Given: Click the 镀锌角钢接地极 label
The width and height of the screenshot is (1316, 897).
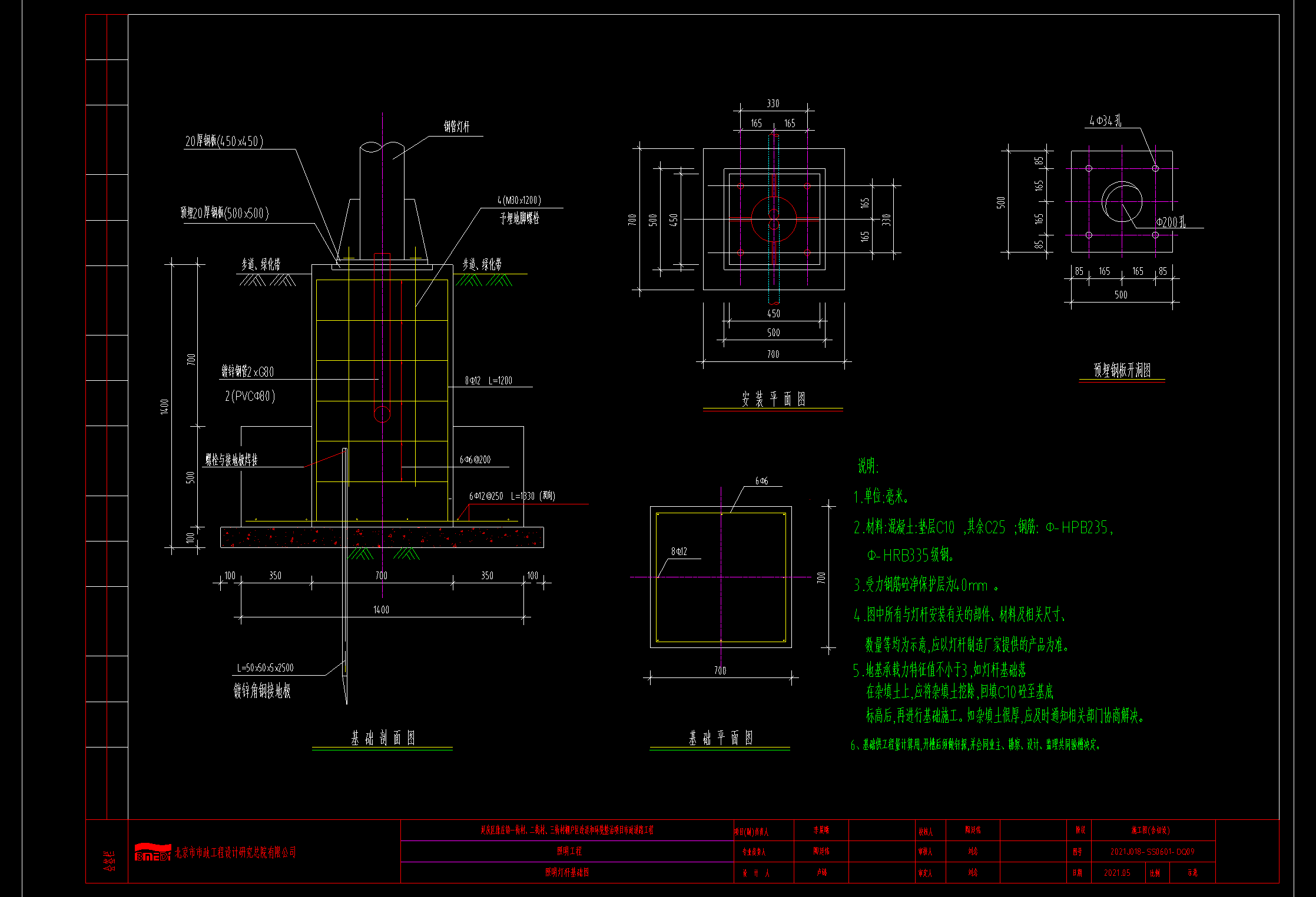Looking at the screenshot, I should click(262, 690).
